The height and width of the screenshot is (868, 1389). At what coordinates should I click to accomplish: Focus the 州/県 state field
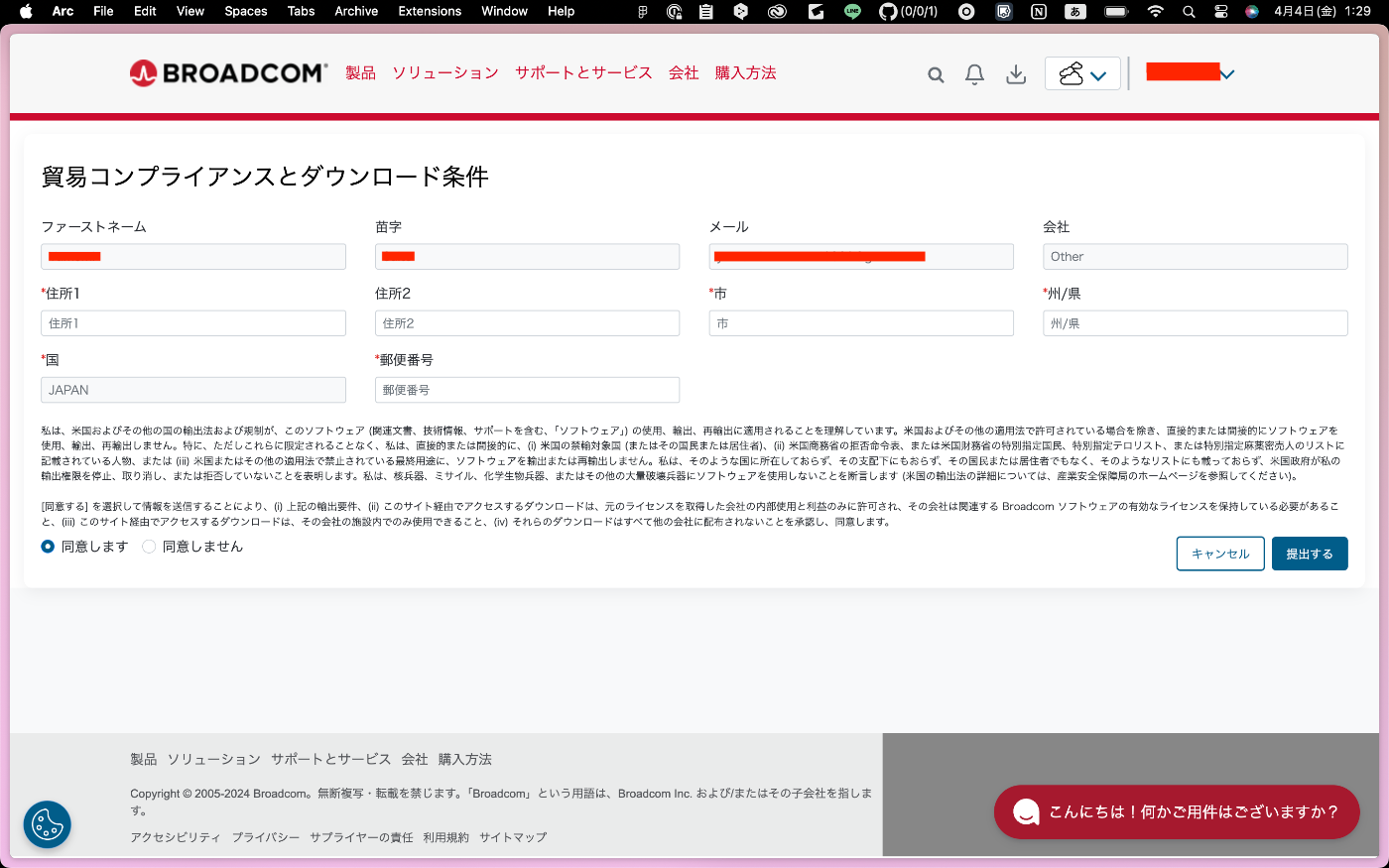1196,323
